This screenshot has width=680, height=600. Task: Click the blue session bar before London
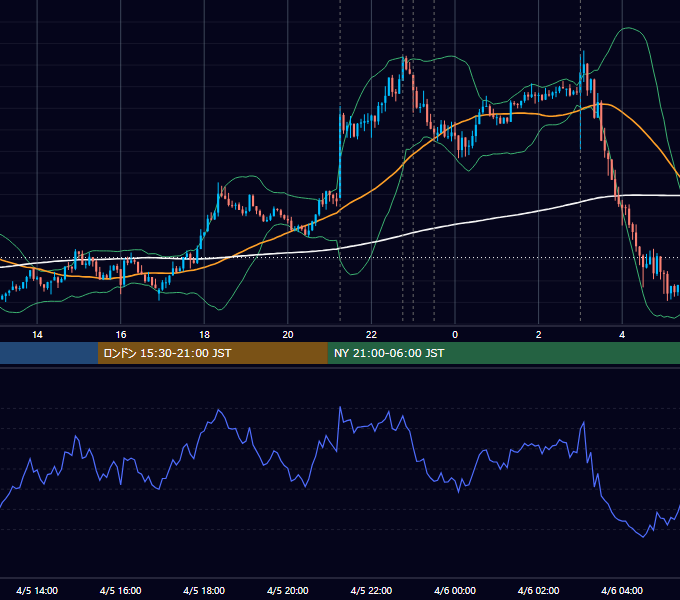pyautogui.click(x=49, y=353)
